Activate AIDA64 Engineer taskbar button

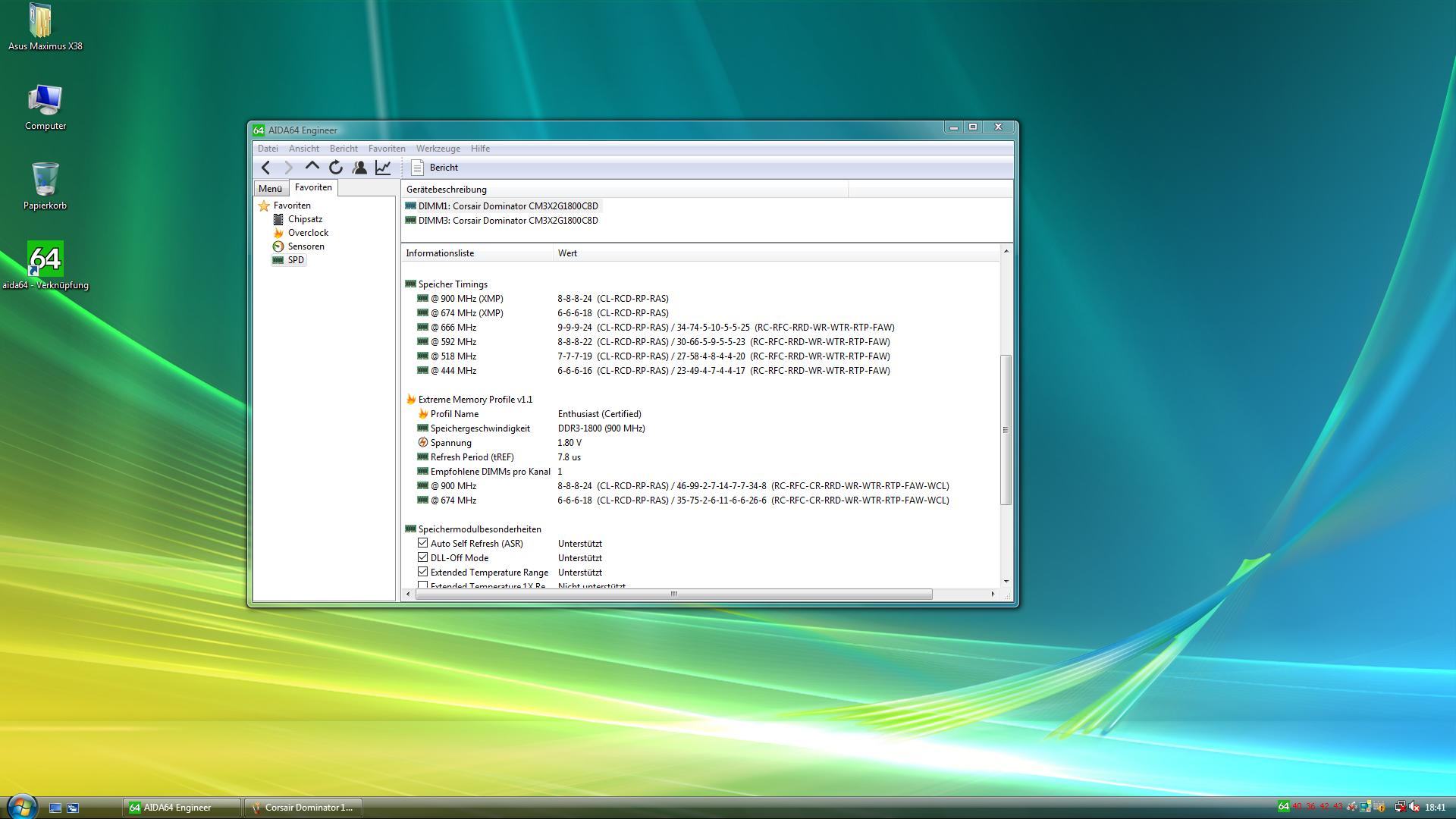(182, 808)
